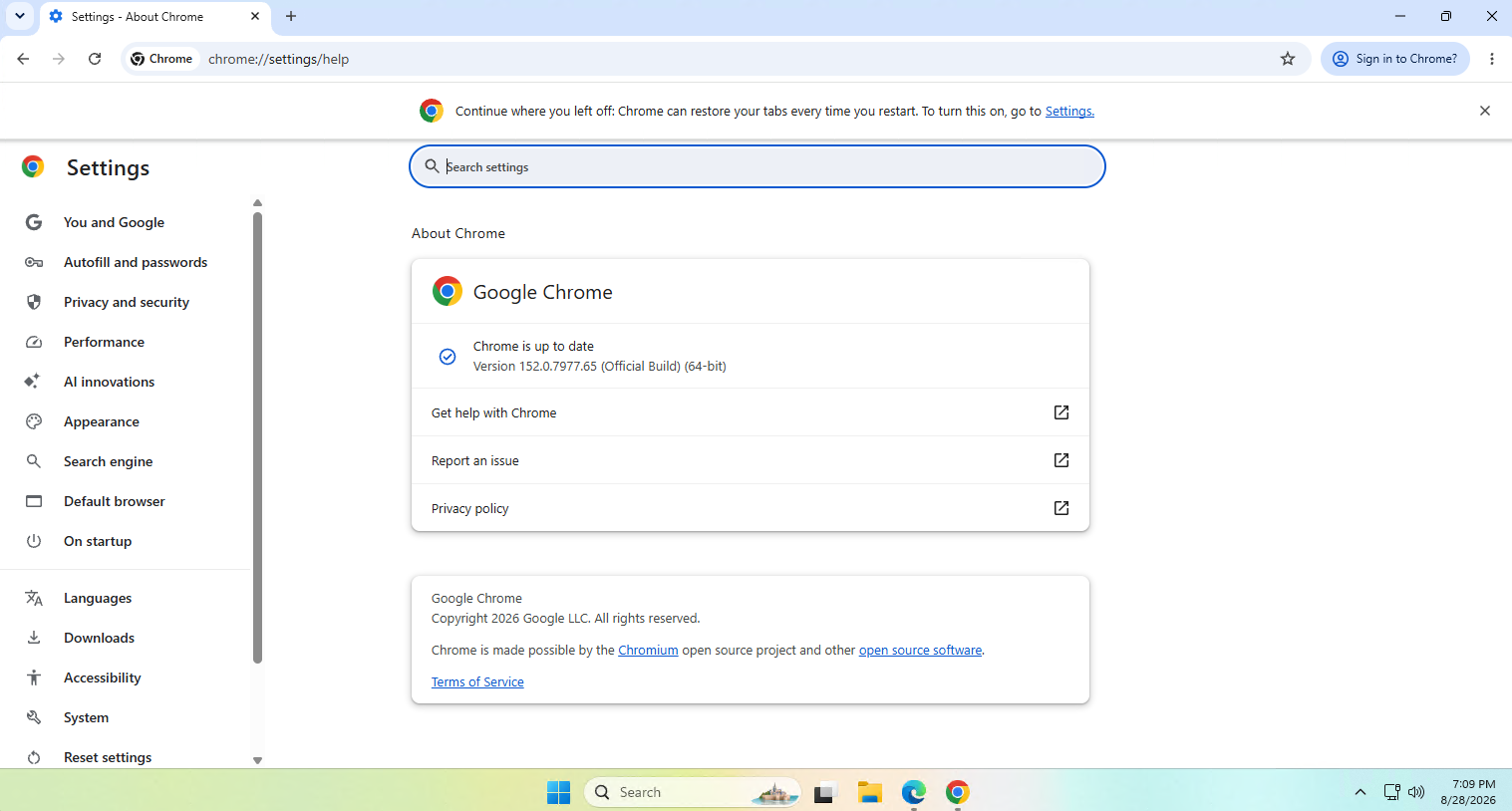Click the address bar URL chrome://settings/help
Image resolution: width=1512 pixels, height=811 pixels.
[x=279, y=59]
